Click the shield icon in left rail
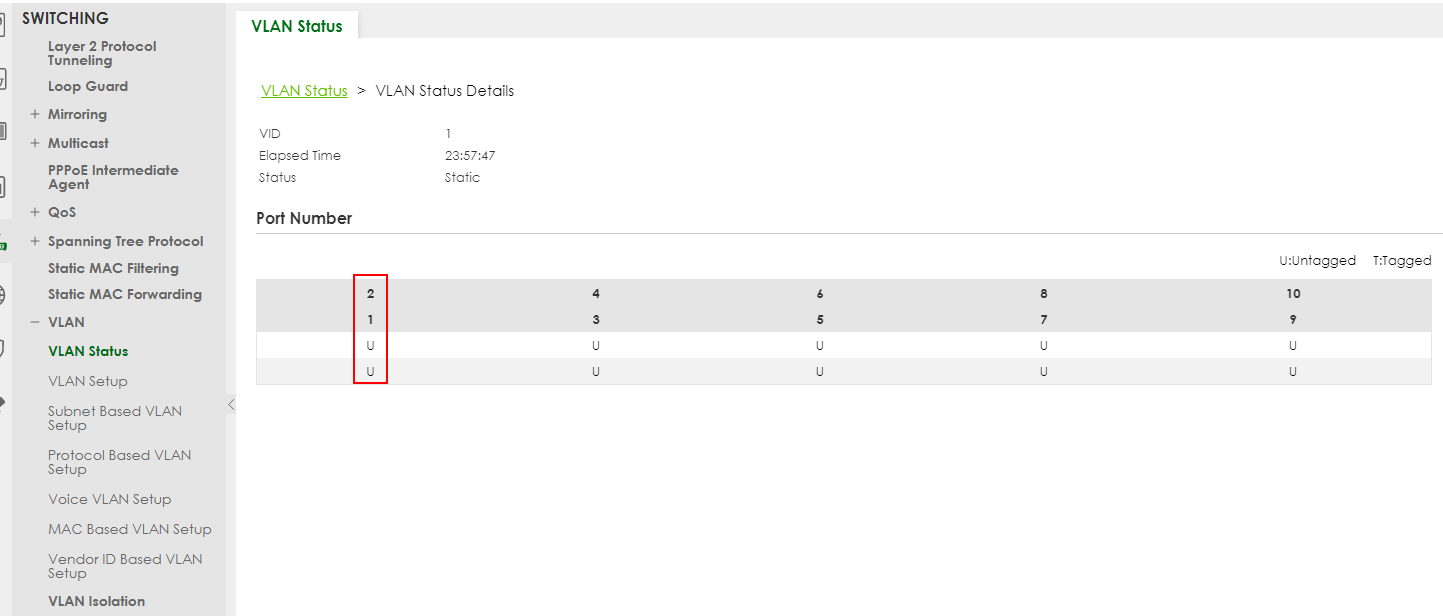This screenshot has height=616, width=1443. pyautogui.click(x=3, y=348)
